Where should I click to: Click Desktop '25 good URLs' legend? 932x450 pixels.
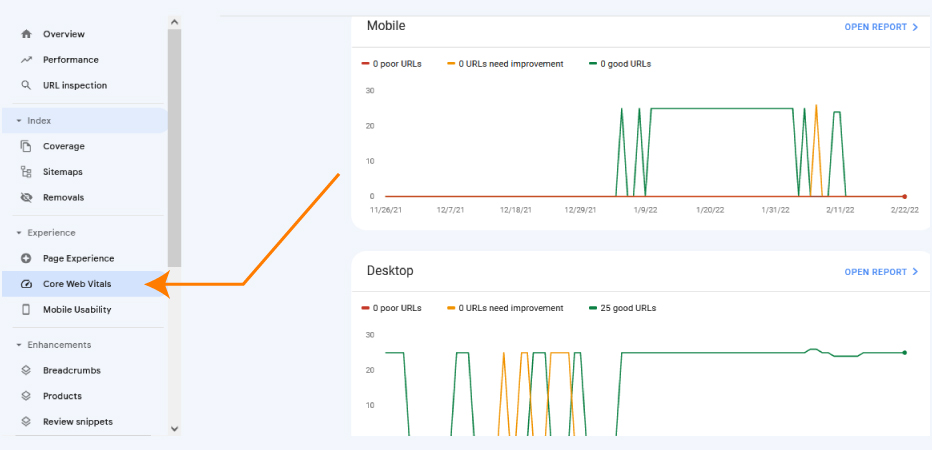pyautogui.click(x=622, y=308)
